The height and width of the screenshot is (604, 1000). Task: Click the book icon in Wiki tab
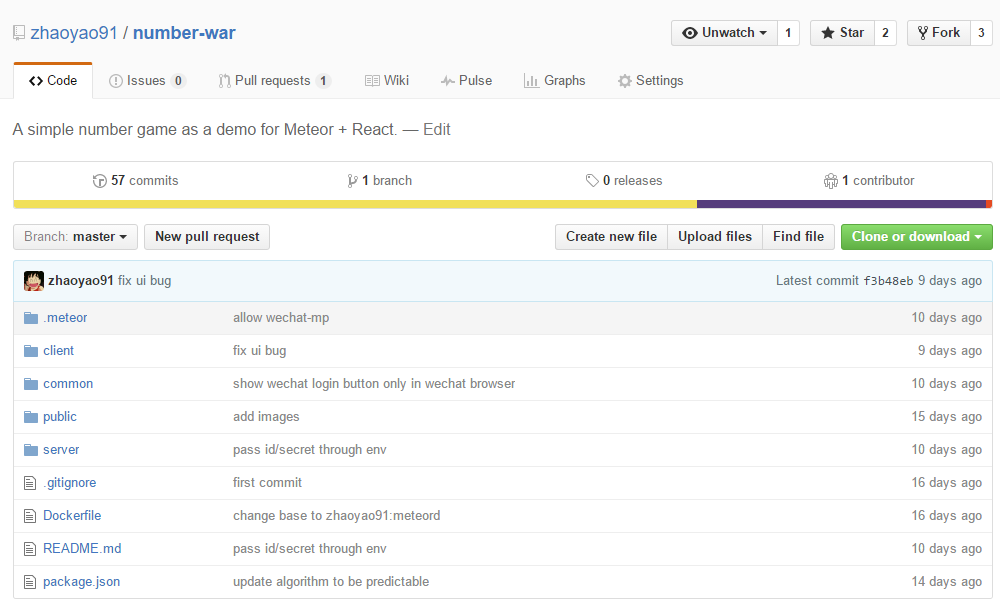point(372,81)
